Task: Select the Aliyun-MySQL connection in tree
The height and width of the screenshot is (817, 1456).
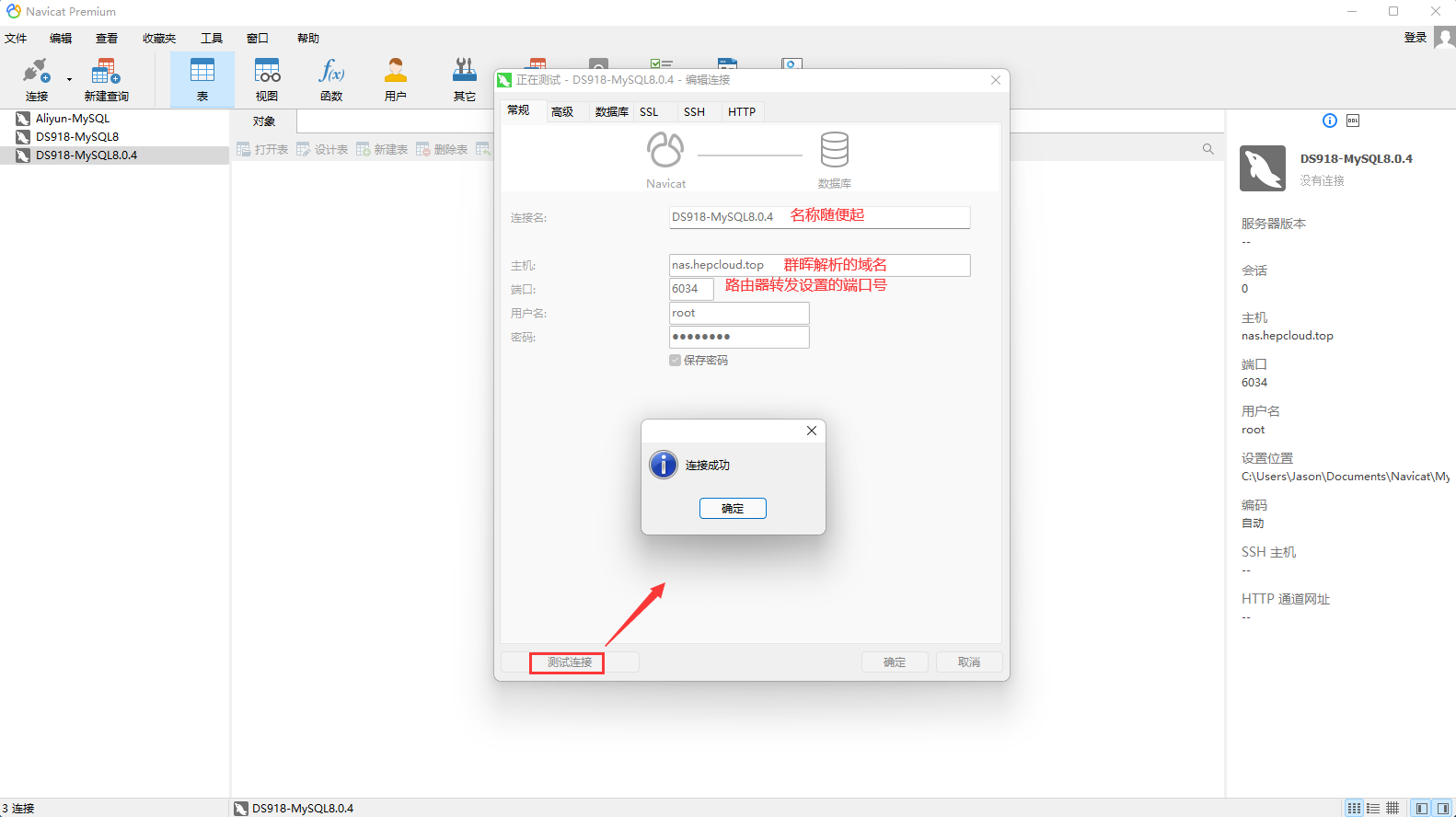Action: tap(72, 119)
